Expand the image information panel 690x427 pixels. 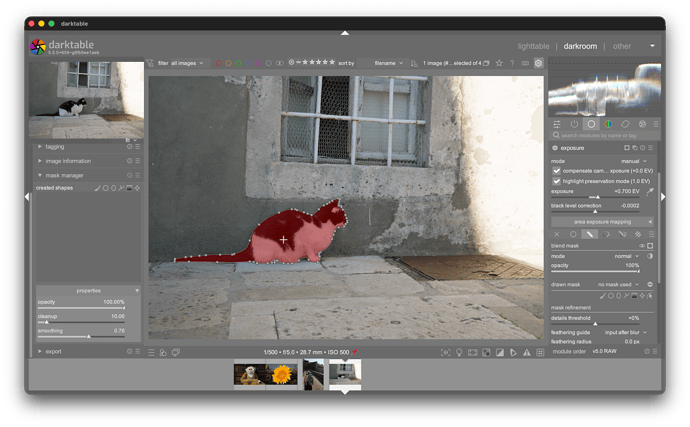click(x=40, y=161)
